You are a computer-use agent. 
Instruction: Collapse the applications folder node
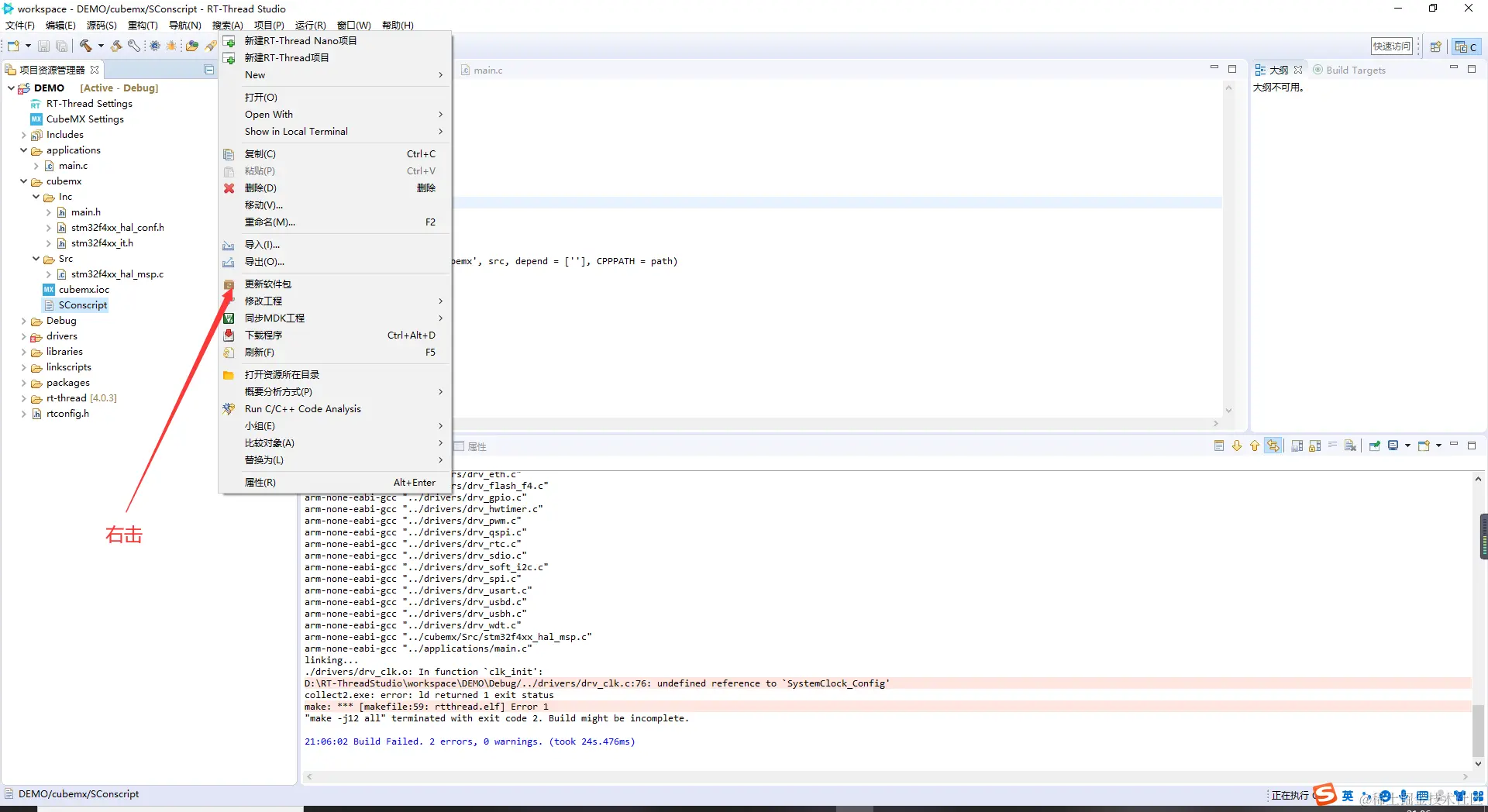point(23,150)
